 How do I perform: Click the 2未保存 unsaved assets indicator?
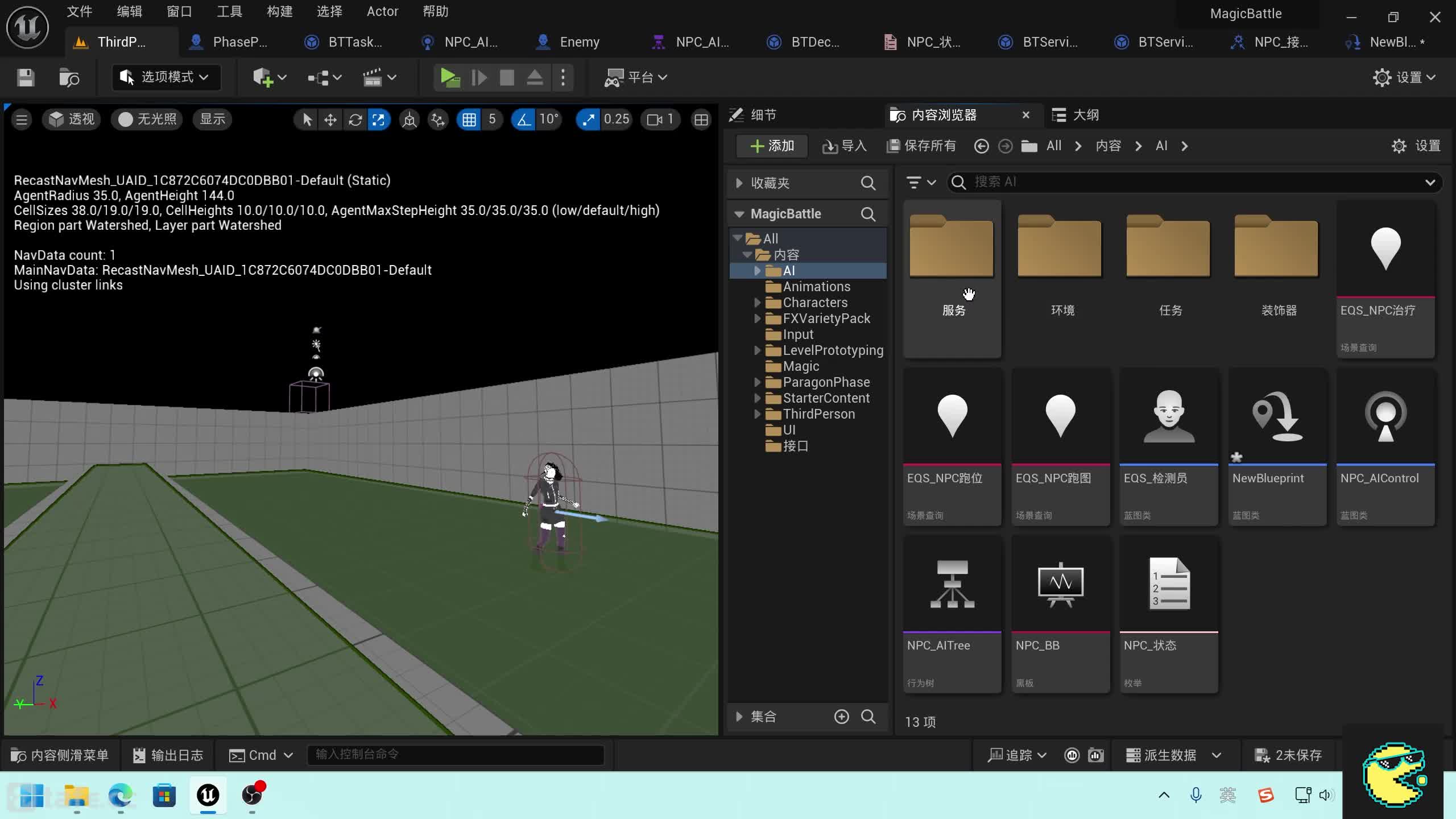pyautogui.click(x=1289, y=755)
